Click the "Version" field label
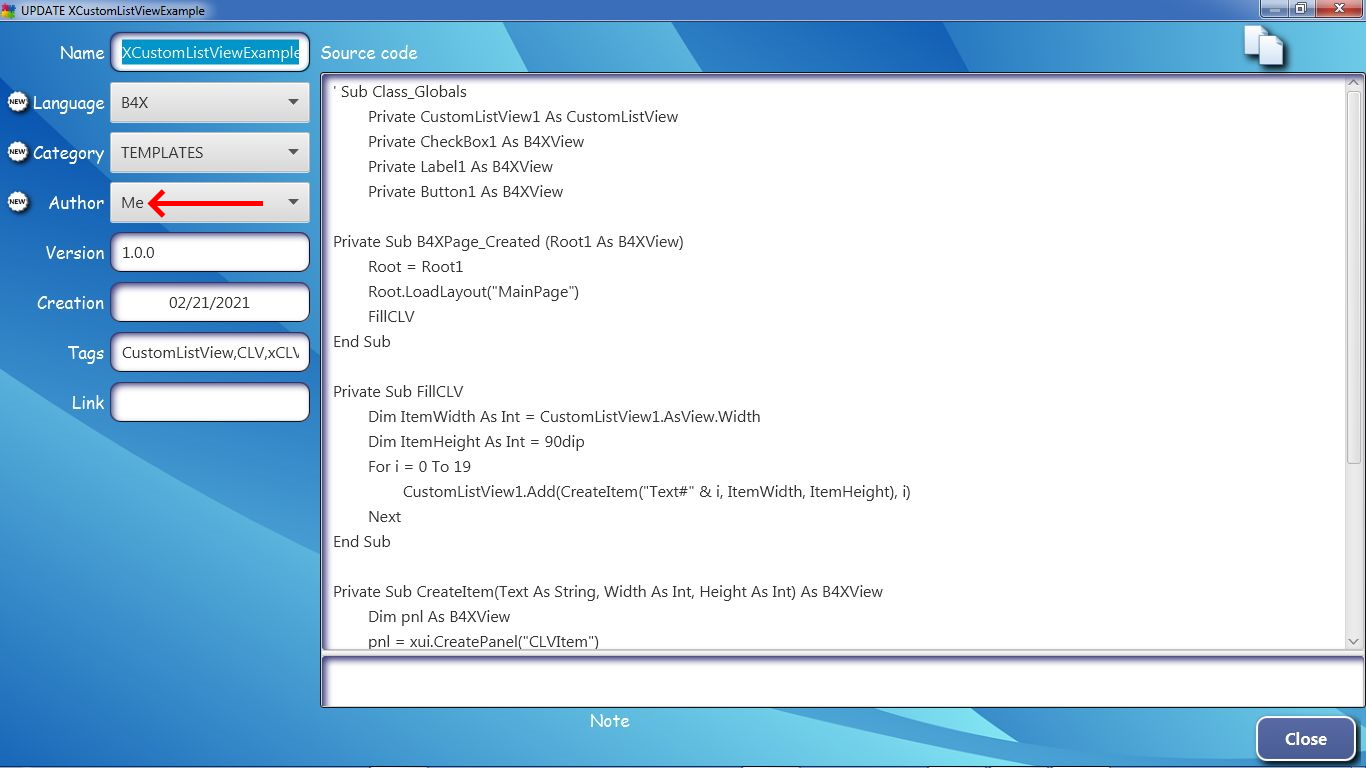The image size is (1366, 768). click(x=75, y=253)
